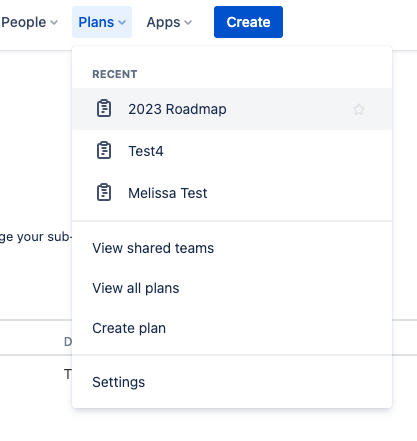Expand the People dropdown chevron
Viewport: 417px width, 441px height.
click(x=54, y=23)
